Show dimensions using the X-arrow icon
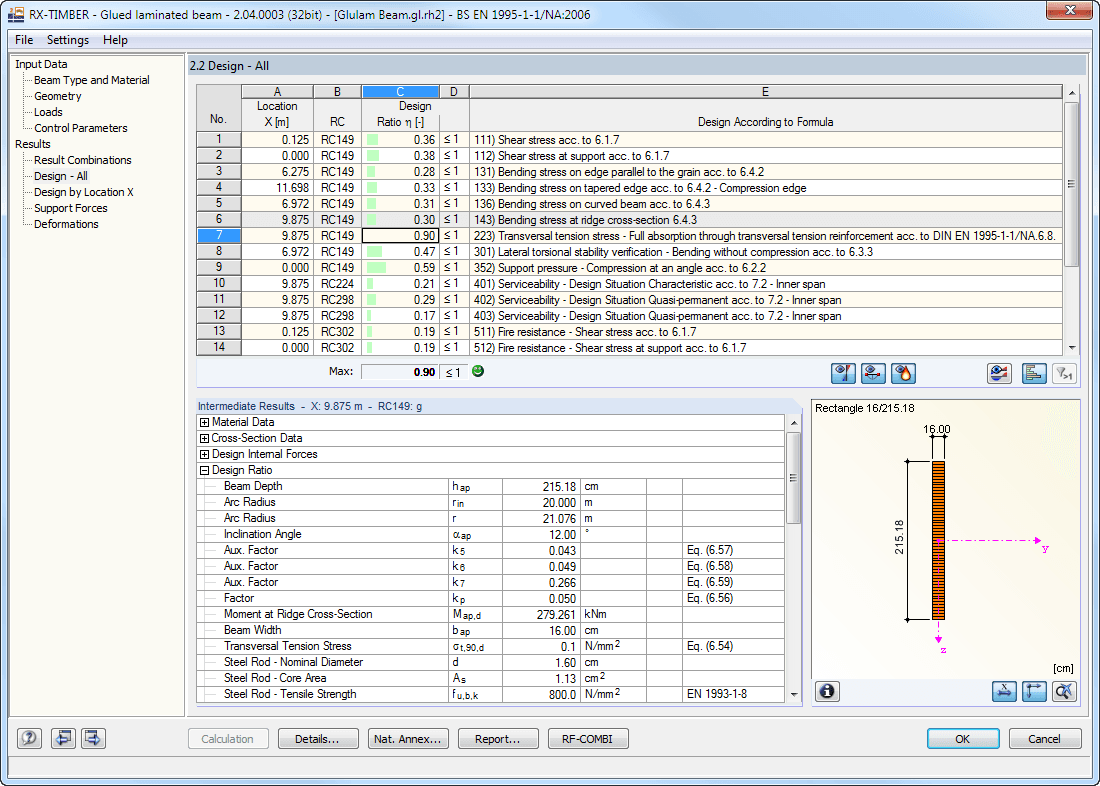The width and height of the screenshot is (1100, 786). pyautogui.click(x=1004, y=690)
